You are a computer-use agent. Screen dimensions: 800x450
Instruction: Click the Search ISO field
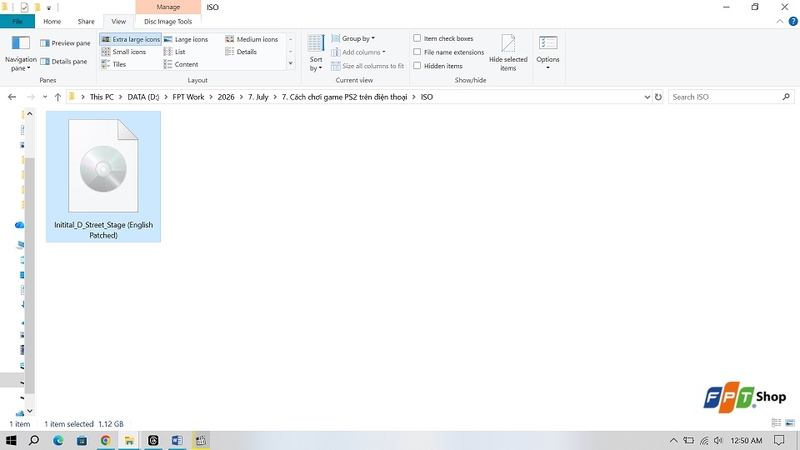[x=731, y=97]
